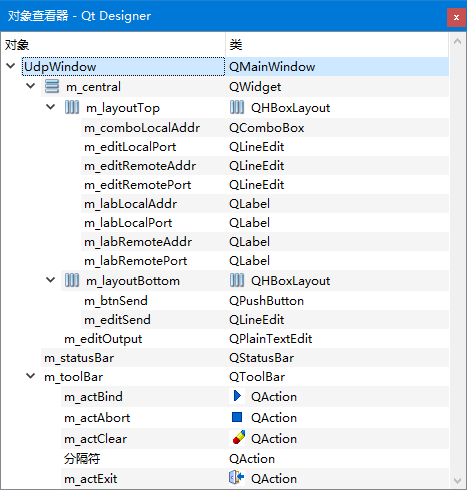Collapse the m_toolBar tree node
Image resolution: width=467 pixels, height=490 pixels.
[31, 376]
